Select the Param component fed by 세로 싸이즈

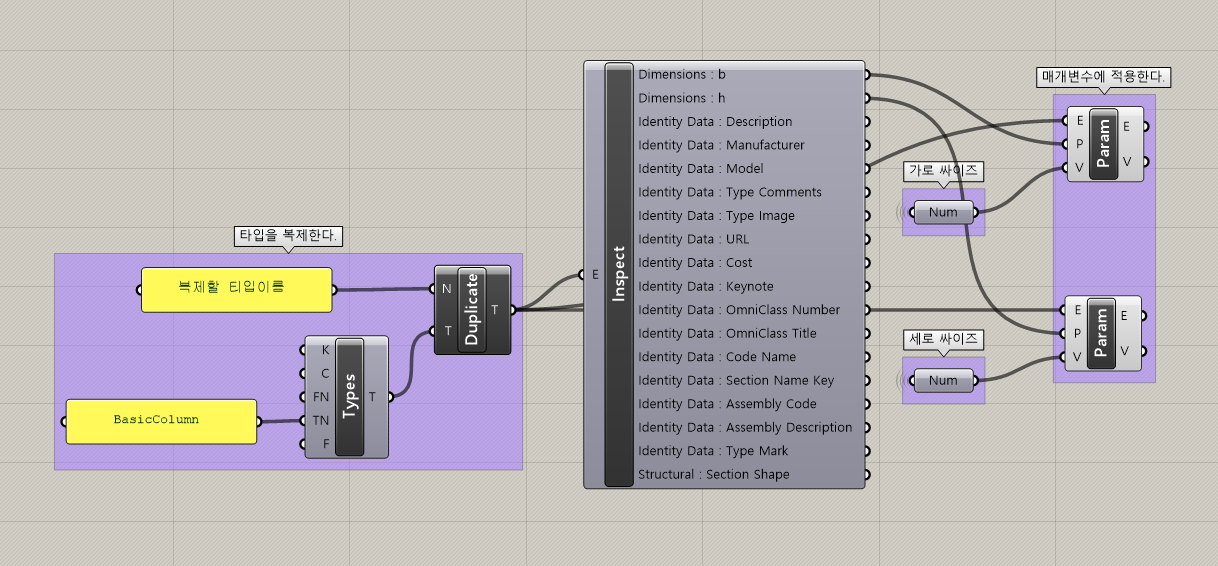(x=1104, y=333)
